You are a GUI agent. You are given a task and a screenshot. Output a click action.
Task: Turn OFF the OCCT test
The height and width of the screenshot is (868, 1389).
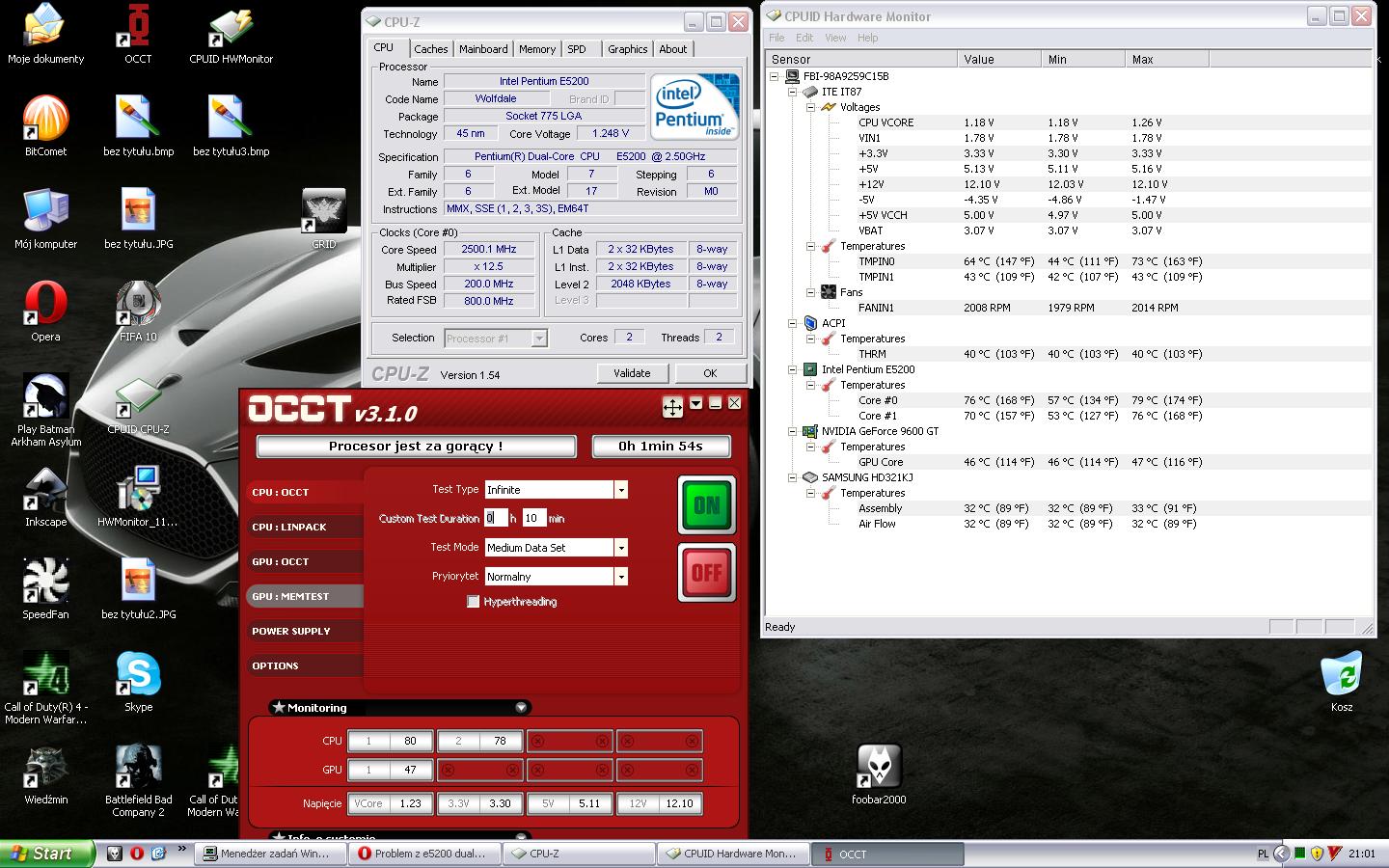coord(706,573)
